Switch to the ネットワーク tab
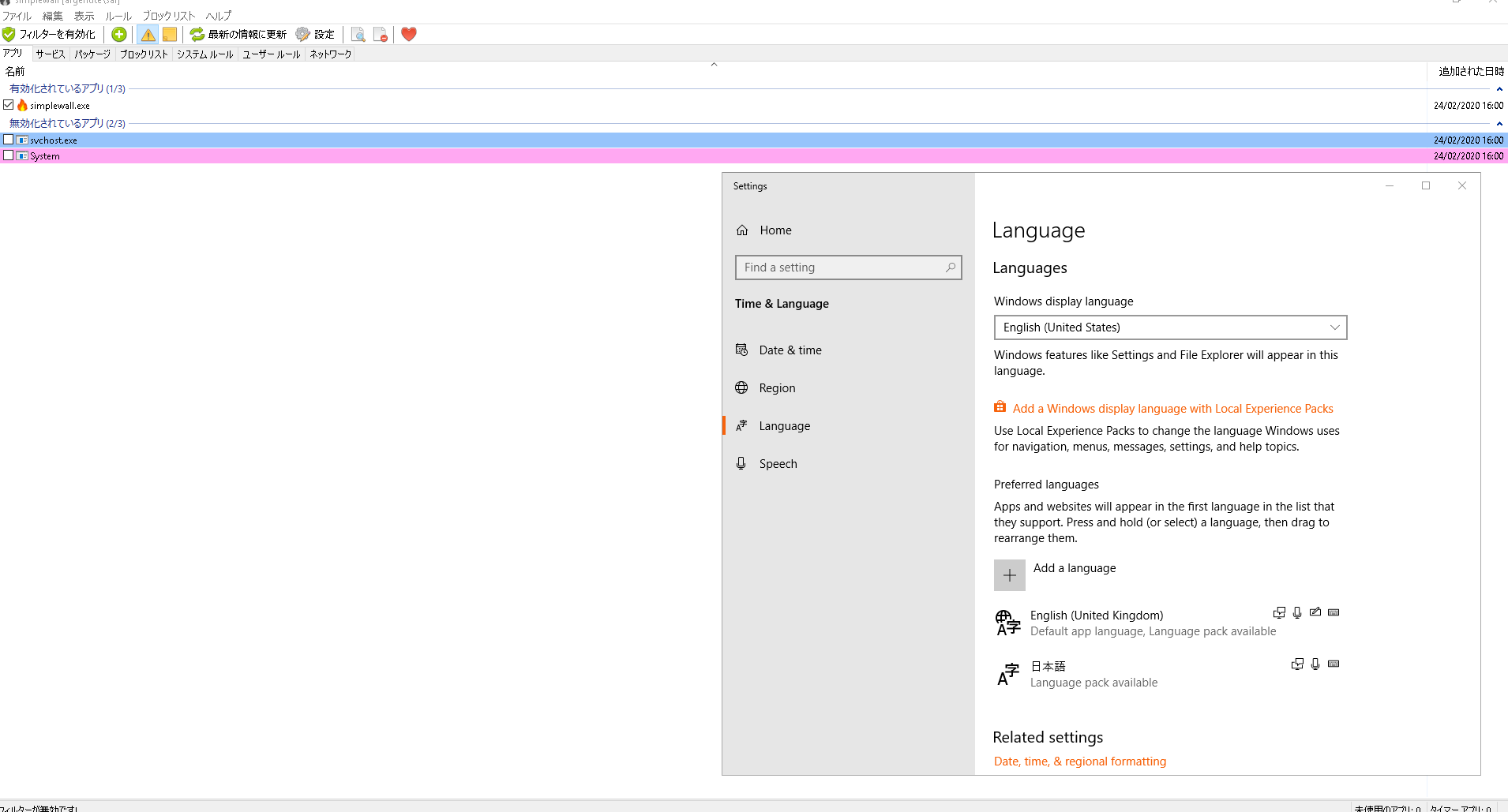The height and width of the screenshot is (812, 1508). coord(331,54)
